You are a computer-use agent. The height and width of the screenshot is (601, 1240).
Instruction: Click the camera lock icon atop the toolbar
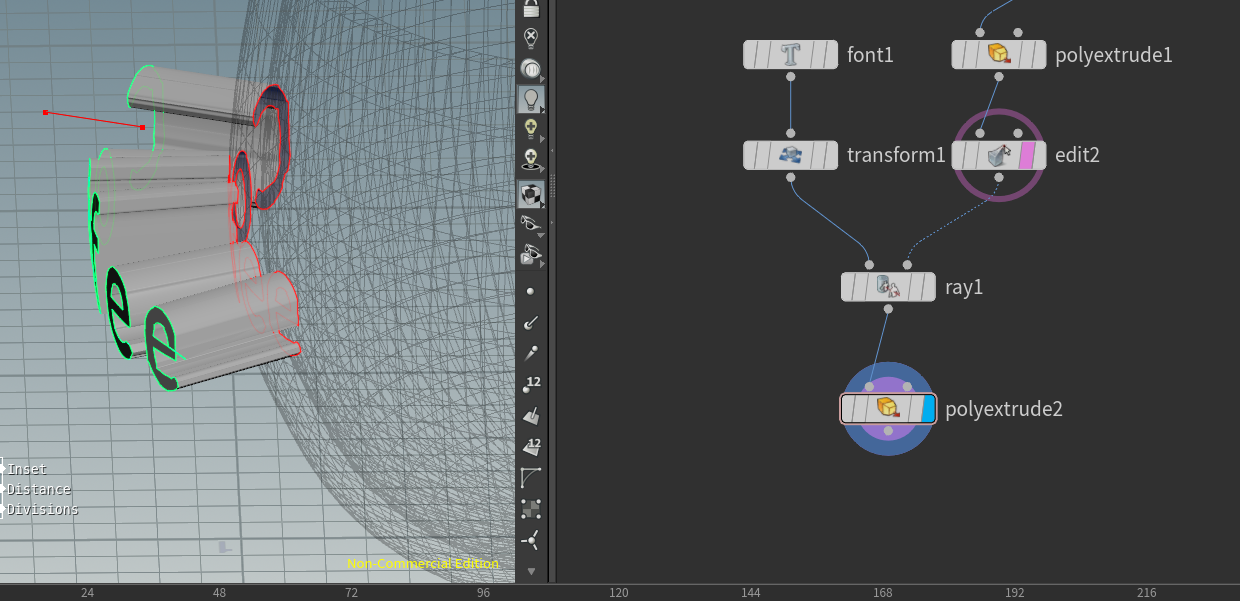531,8
